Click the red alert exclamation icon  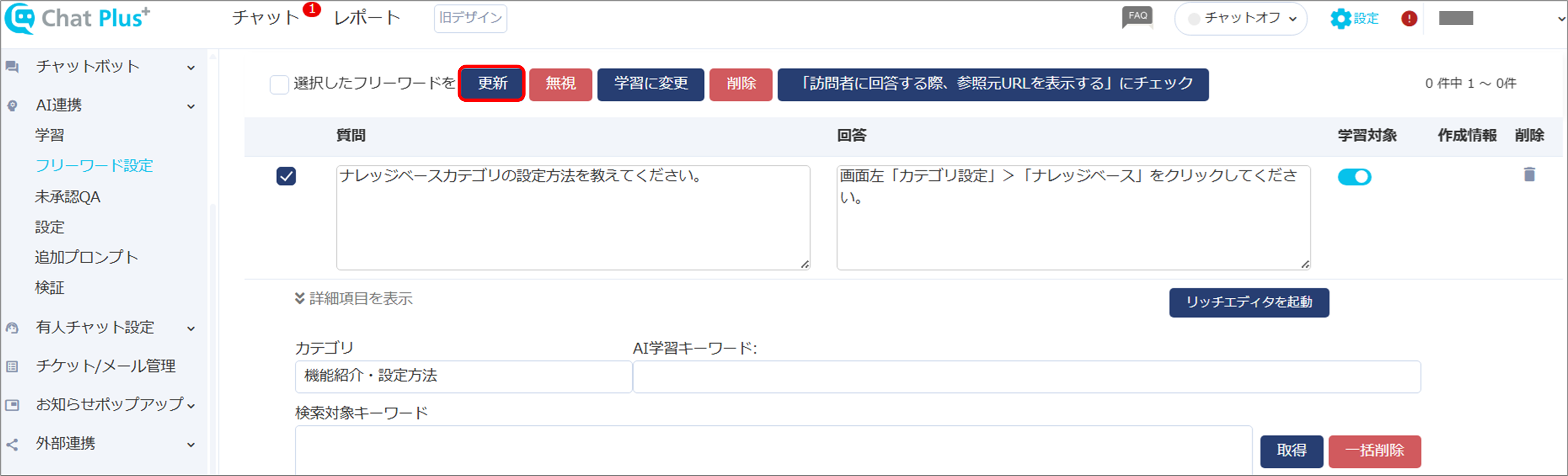click(1408, 19)
